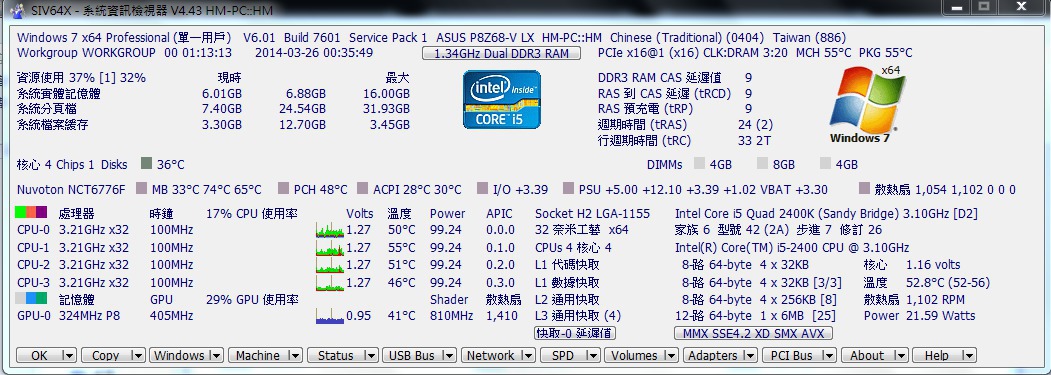Viewport: 1051px width, 375px height.
Task: Click the ASUS P8Z68-V LX motherboard text
Action: click(485, 38)
